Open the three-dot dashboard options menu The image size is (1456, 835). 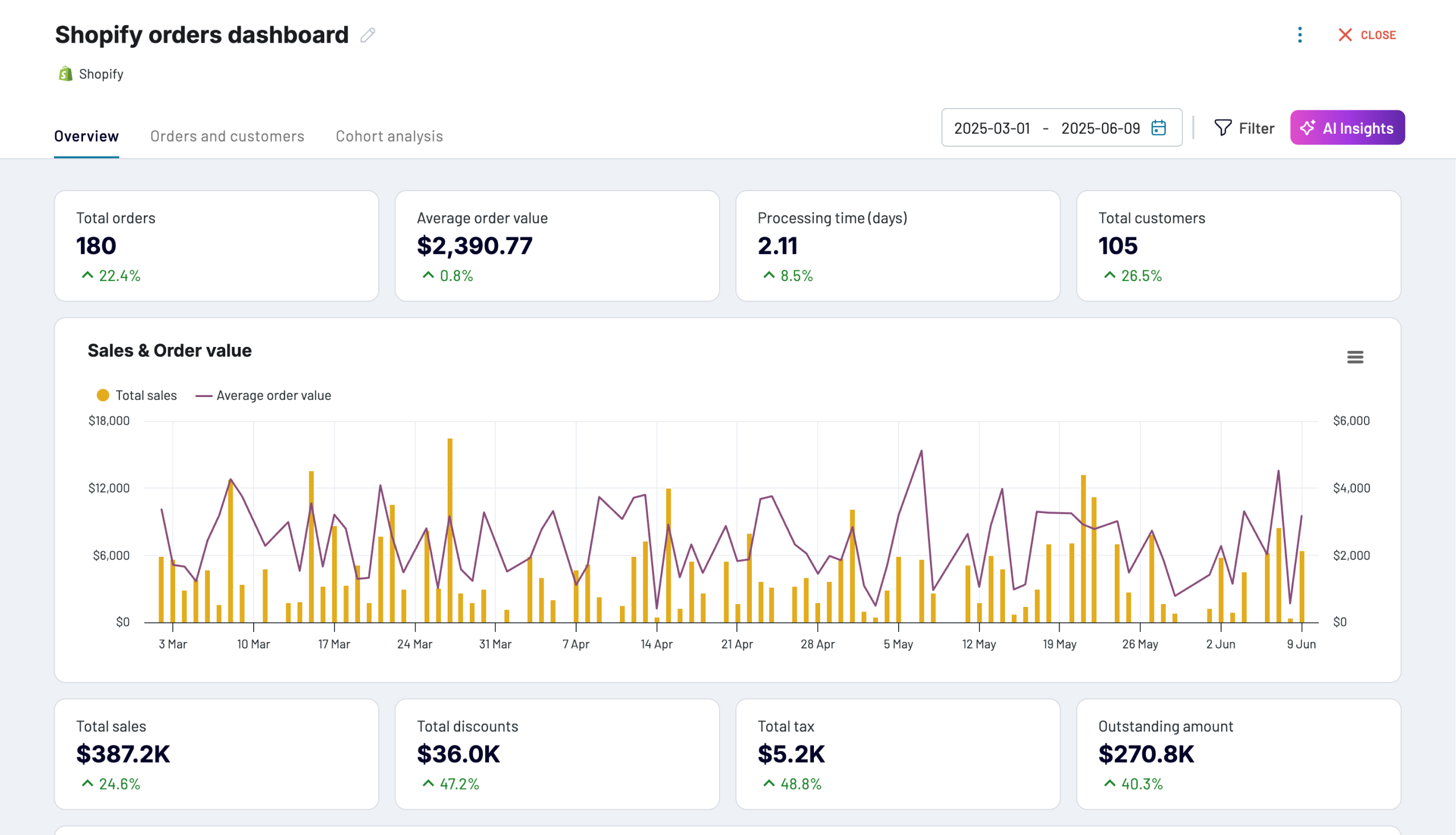[x=1300, y=35]
